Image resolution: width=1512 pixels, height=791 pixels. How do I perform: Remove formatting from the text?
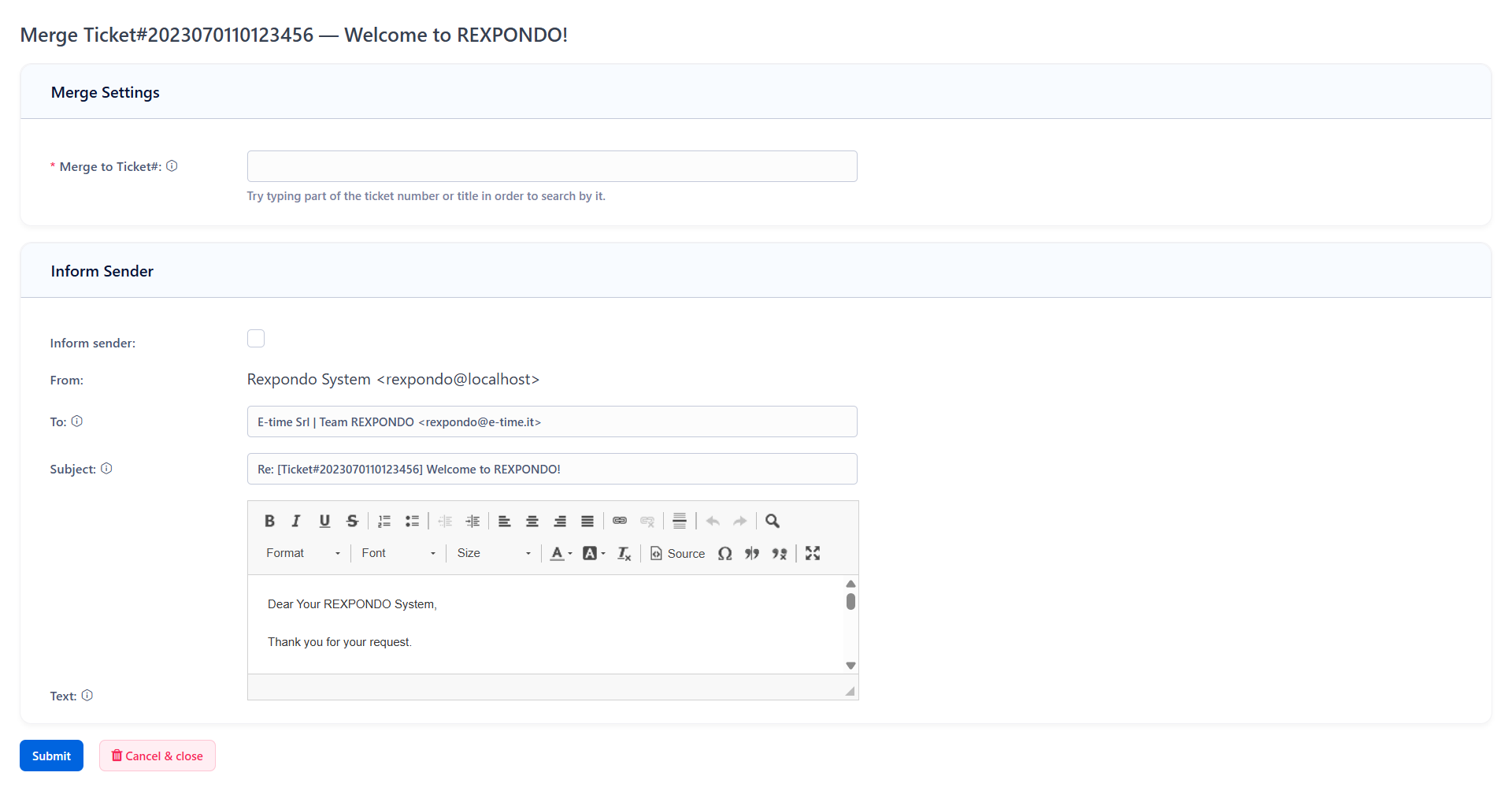coord(624,553)
